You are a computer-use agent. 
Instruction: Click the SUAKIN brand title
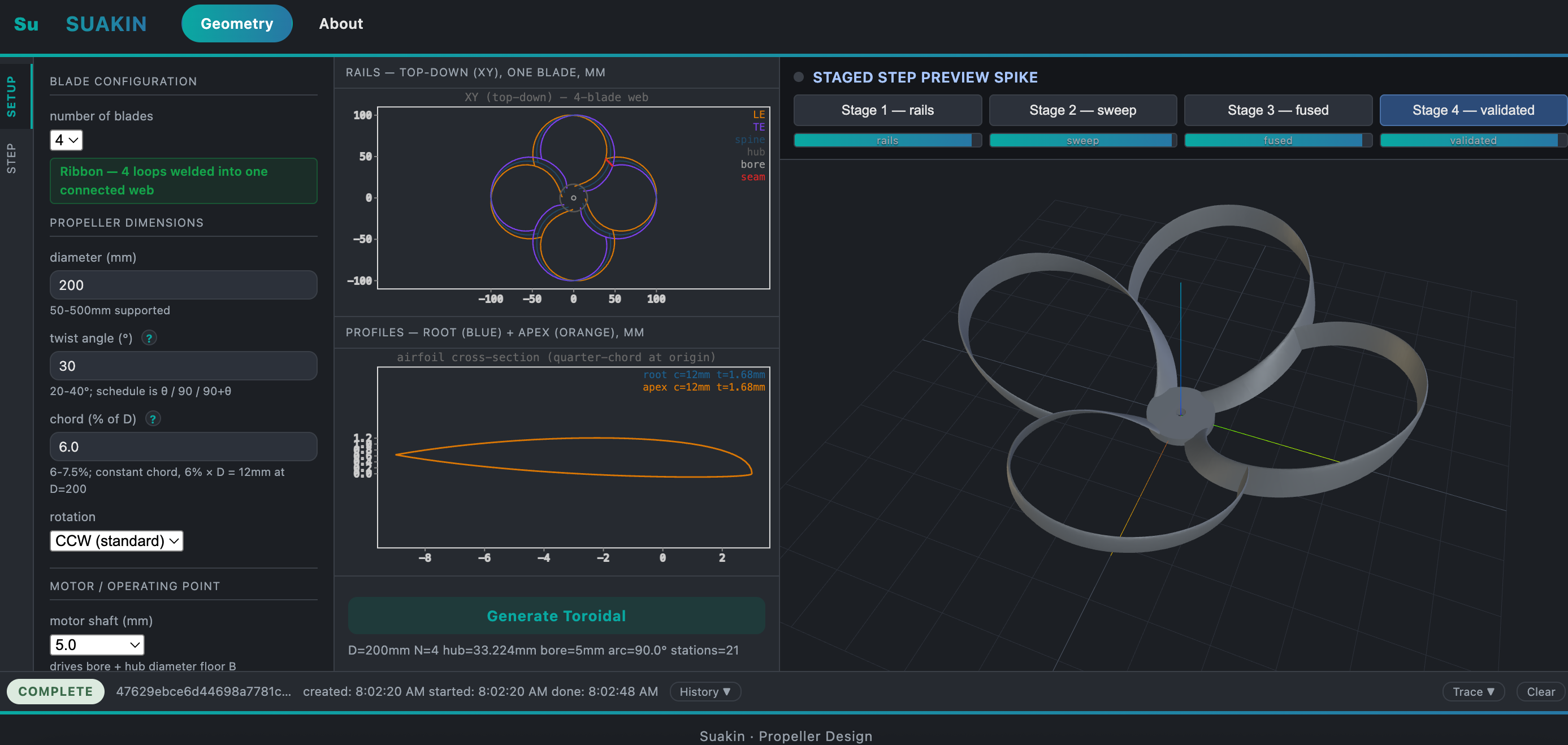pos(106,24)
